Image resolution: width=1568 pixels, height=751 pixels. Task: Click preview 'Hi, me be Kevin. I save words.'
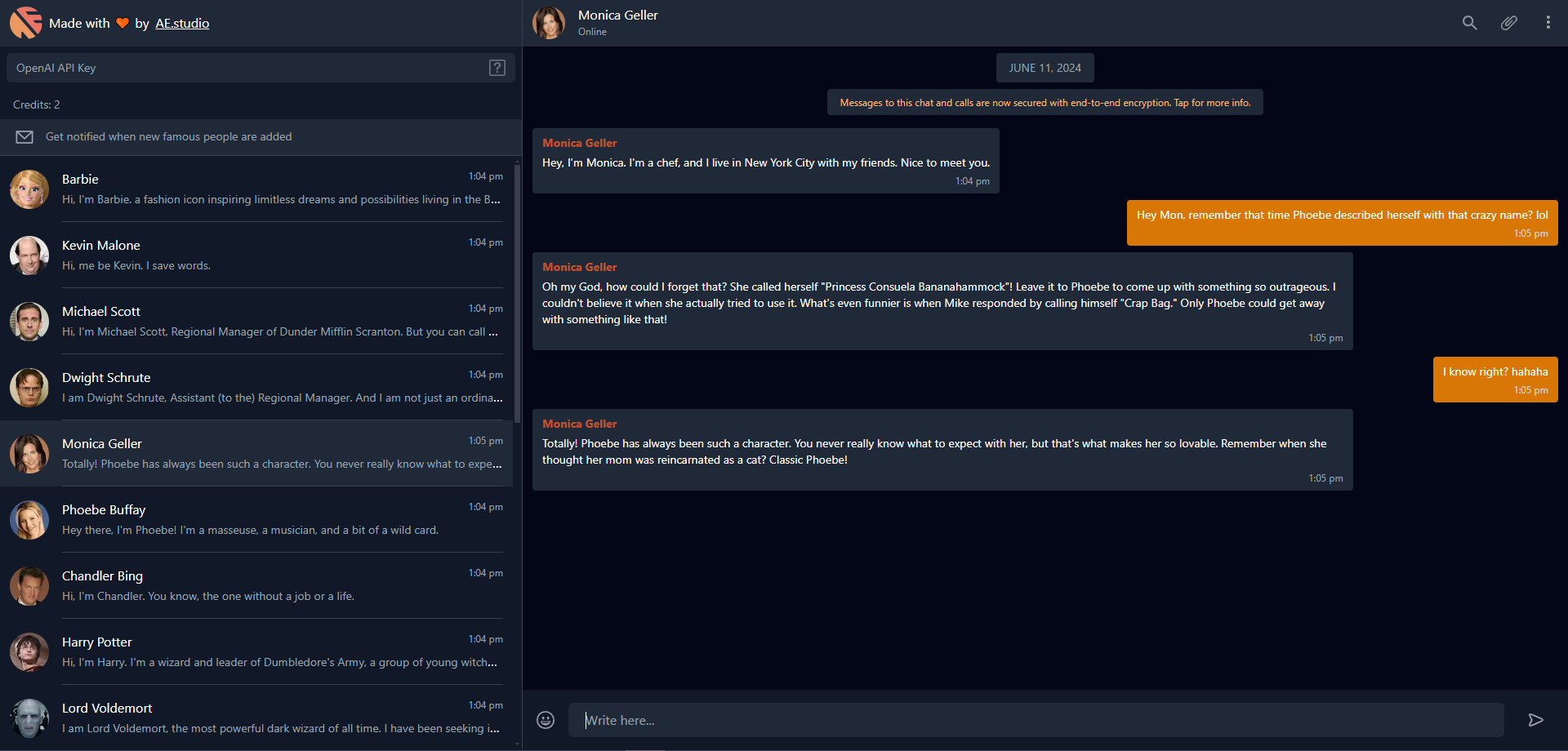(x=136, y=266)
